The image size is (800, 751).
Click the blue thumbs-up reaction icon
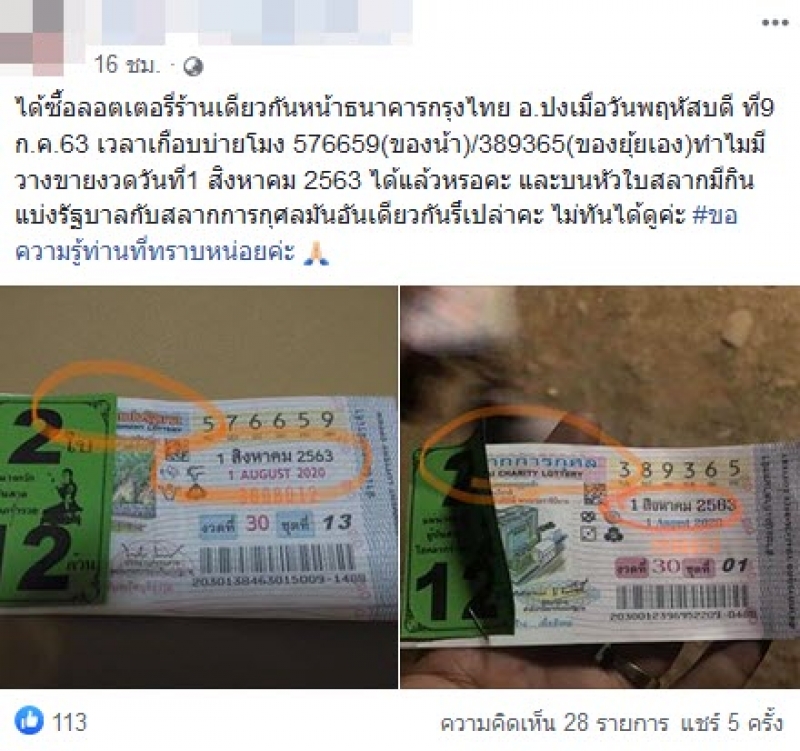[29, 720]
